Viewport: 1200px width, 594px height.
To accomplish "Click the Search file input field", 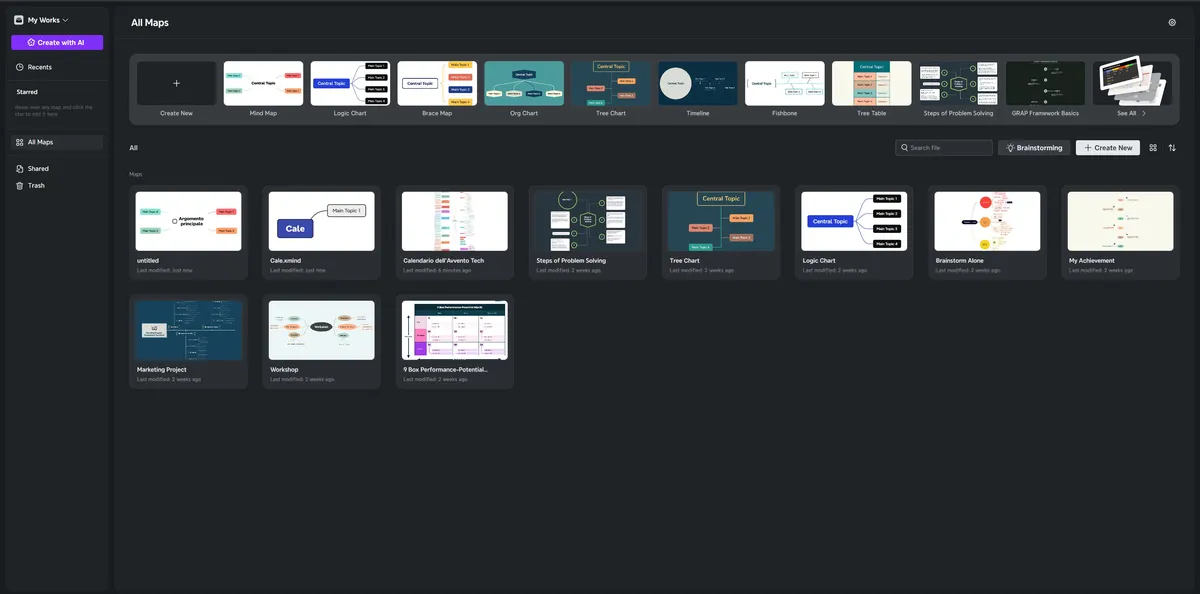I will [944, 148].
